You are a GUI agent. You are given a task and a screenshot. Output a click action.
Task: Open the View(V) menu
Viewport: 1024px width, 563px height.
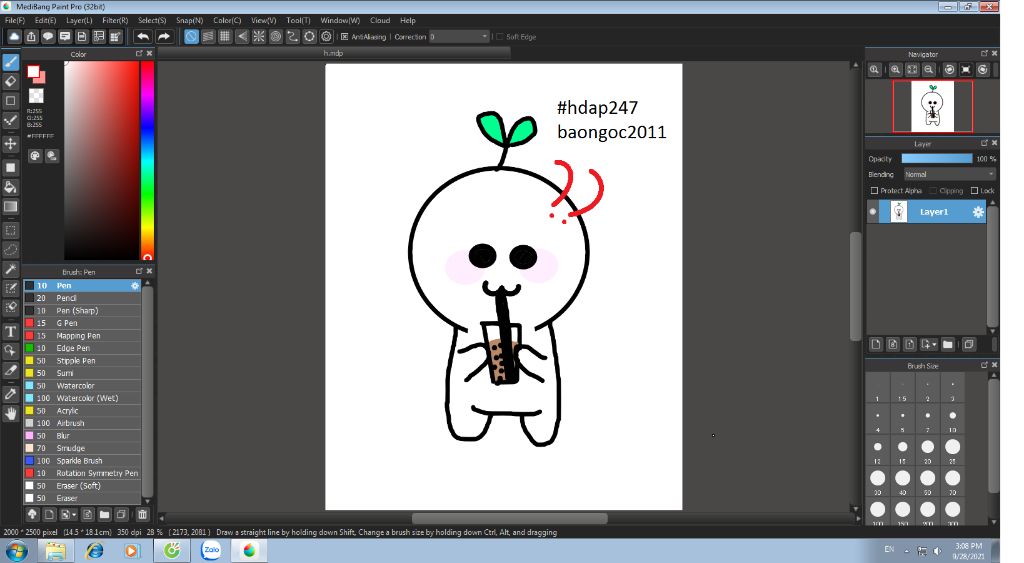[263, 20]
